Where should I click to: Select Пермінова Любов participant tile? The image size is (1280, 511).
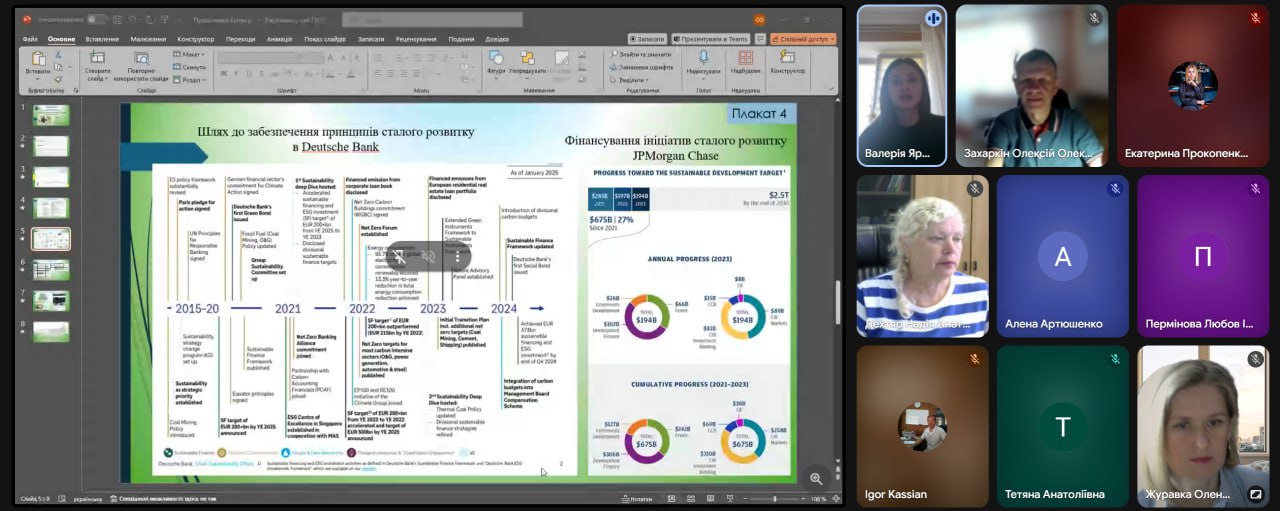[1202, 256]
